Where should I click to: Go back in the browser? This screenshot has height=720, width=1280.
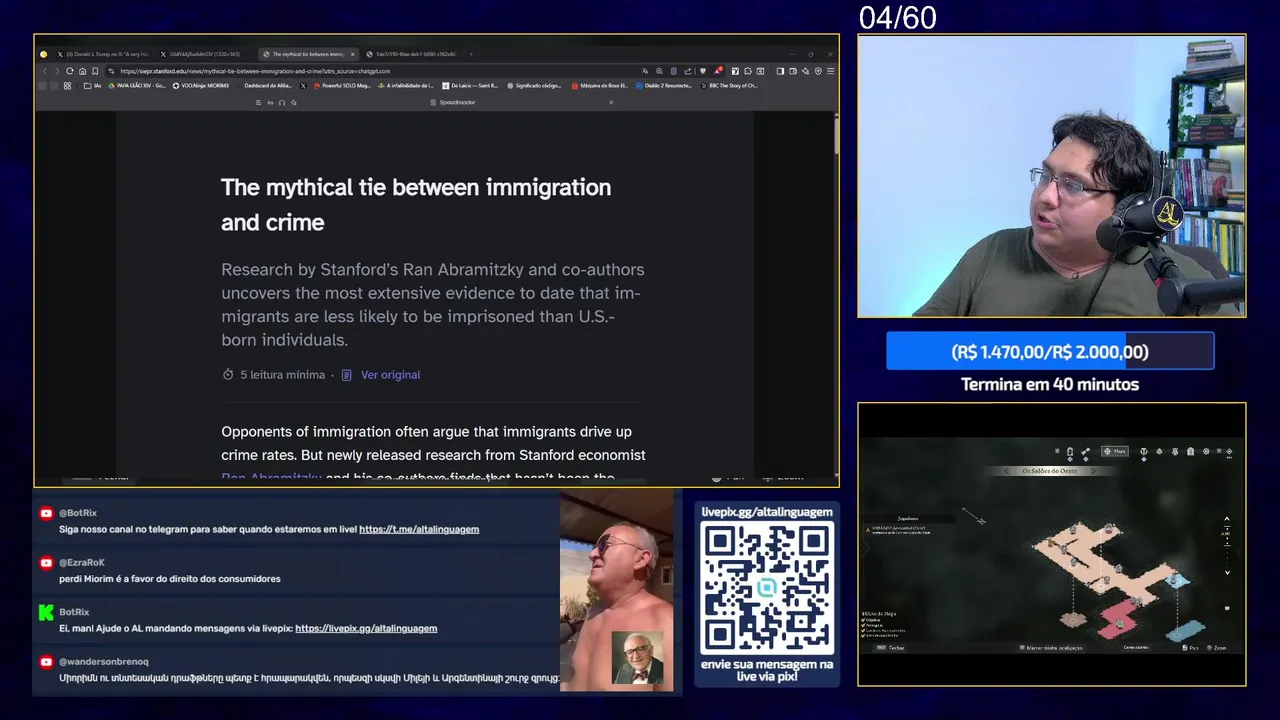tap(45, 71)
